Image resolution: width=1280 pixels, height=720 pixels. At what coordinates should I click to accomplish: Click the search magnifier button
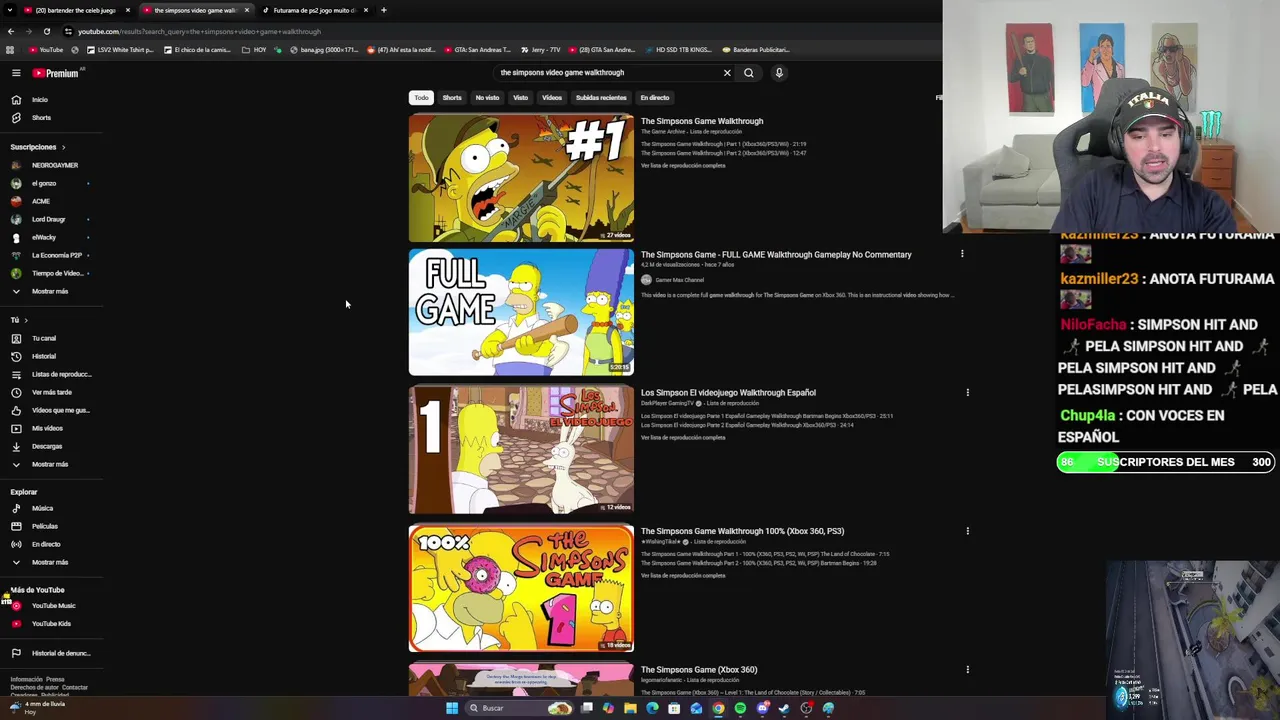pos(749,73)
